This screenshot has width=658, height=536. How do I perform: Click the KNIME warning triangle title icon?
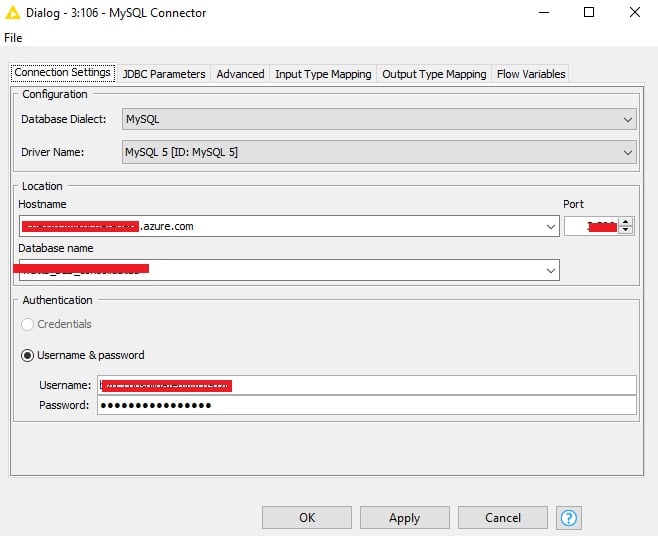(x=14, y=13)
